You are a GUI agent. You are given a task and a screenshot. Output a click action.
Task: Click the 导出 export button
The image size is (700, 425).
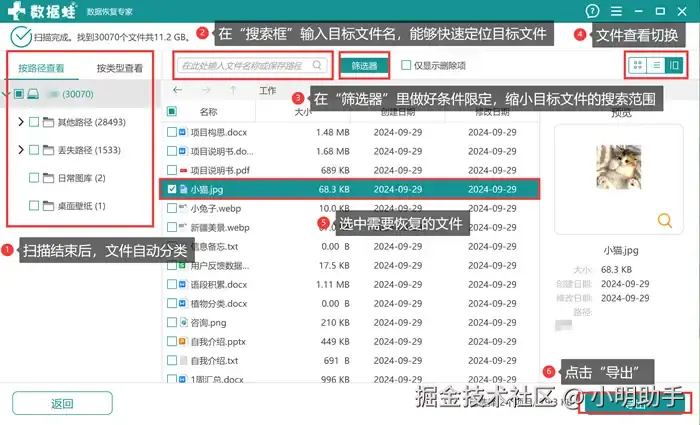634,403
